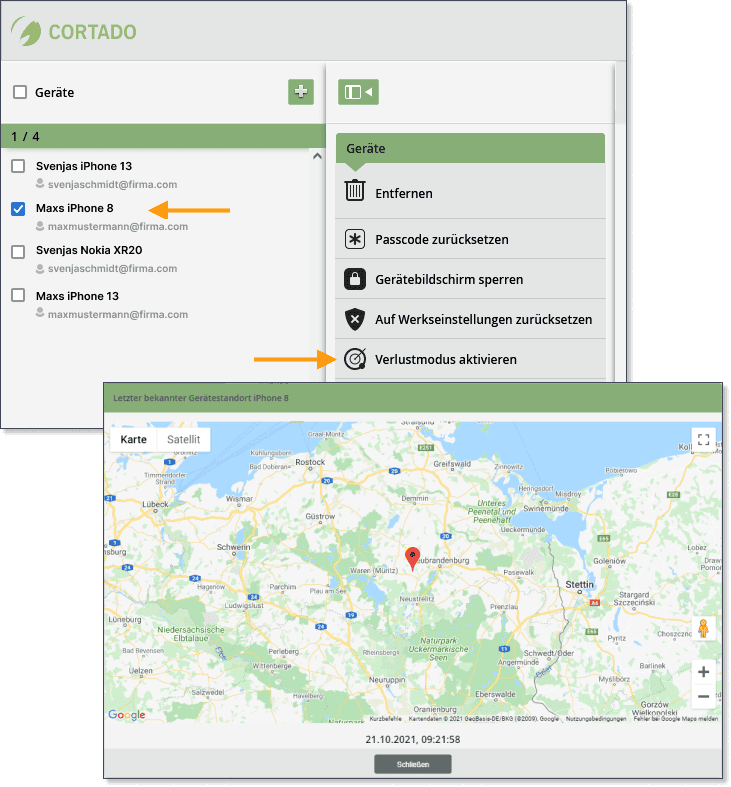Screen dimensions: 731x787
Task: Click the red map location pin
Action: [x=412, y=559]
